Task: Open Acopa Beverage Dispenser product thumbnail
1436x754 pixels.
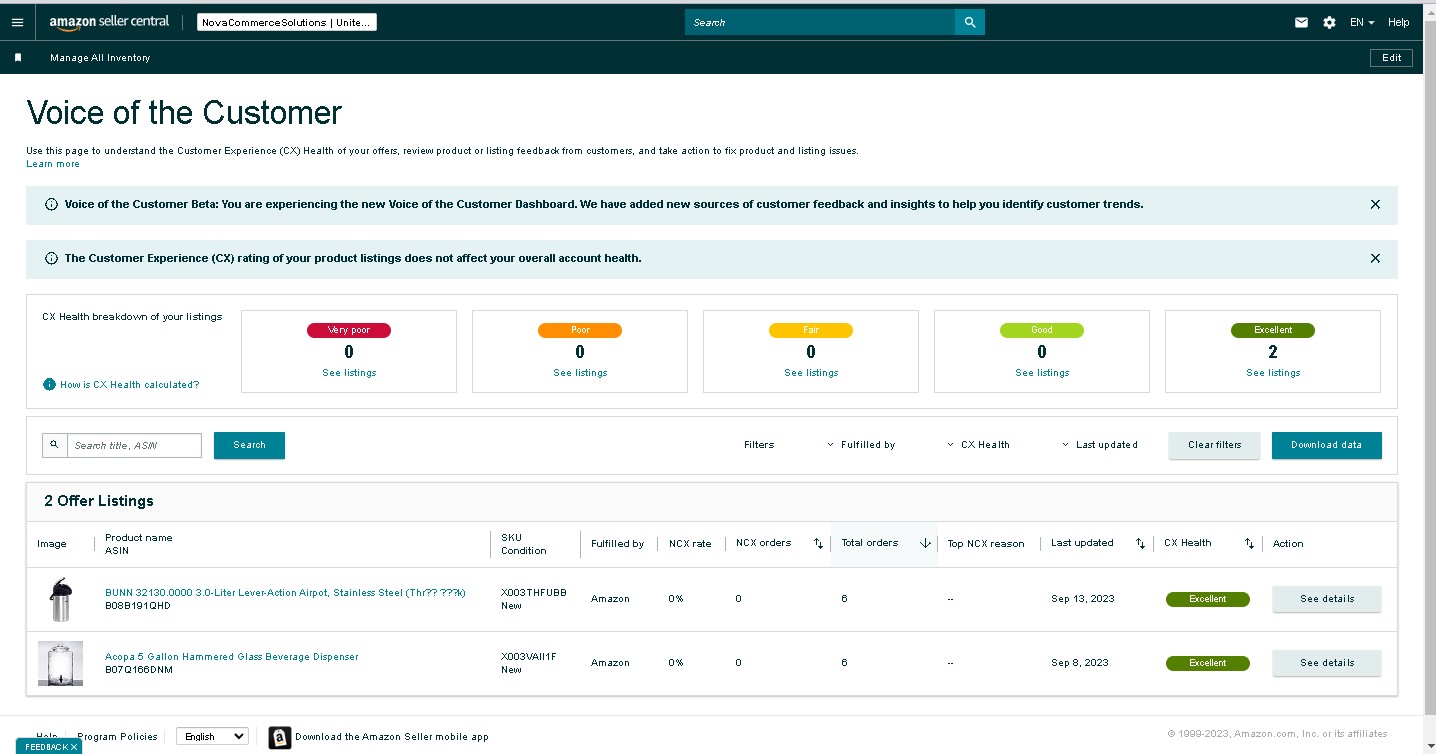Action: [60, 663]
